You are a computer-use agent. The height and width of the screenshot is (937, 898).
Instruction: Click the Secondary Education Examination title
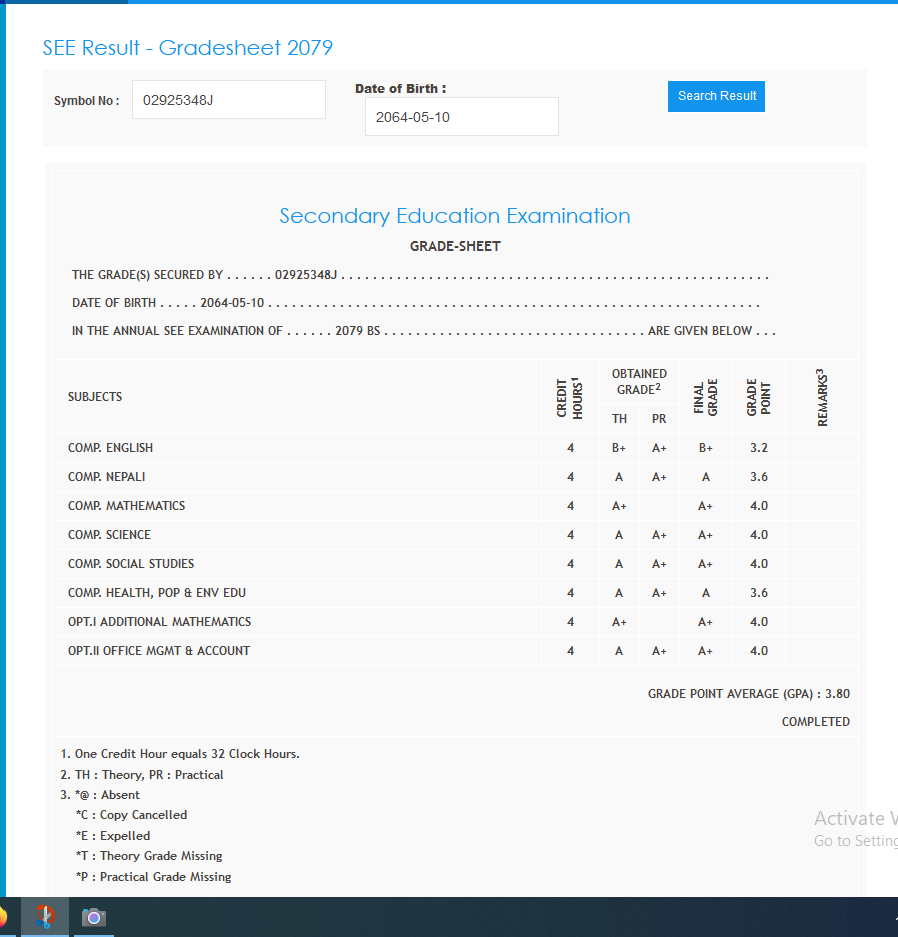(x=454, y=216)
